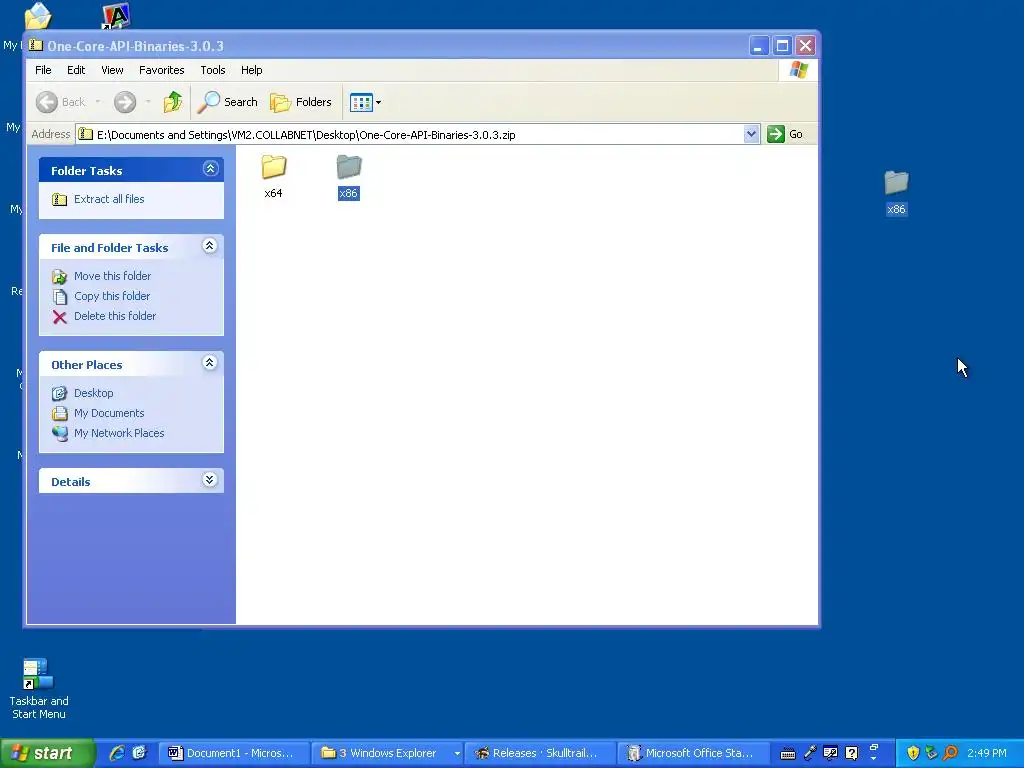Open the 3 Windows Explorer taskbar group
Image resolution: width=1024 pixels, height=768 pixels.
point(387,753)
